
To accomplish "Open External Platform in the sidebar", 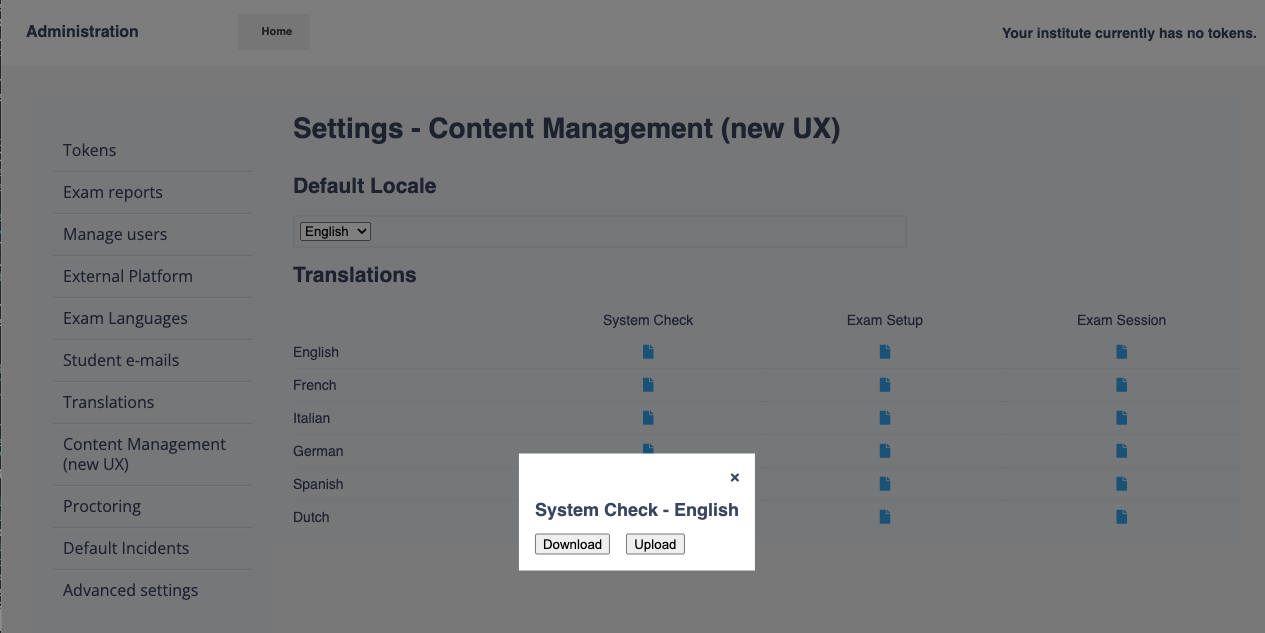I will (x=127, y=276).
